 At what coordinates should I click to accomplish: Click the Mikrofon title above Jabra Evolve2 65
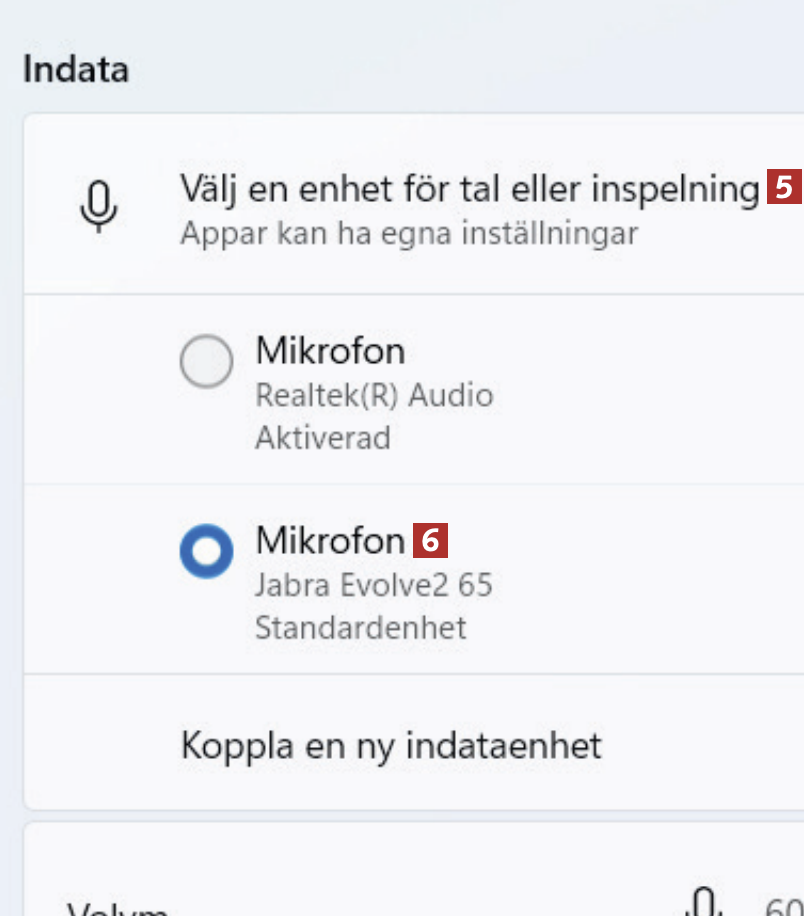tap(330, 541)
